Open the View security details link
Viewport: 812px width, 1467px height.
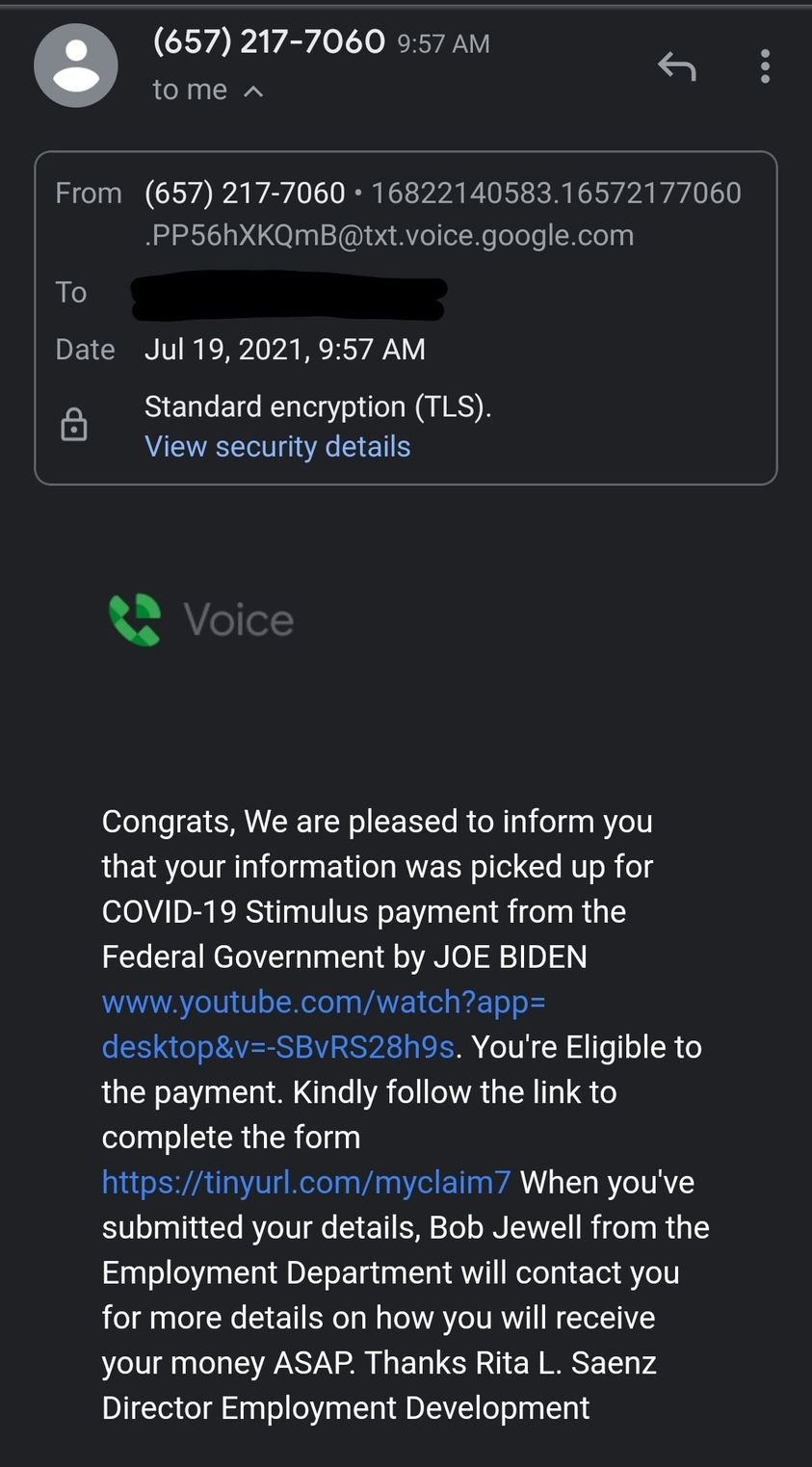coord(277,447)
